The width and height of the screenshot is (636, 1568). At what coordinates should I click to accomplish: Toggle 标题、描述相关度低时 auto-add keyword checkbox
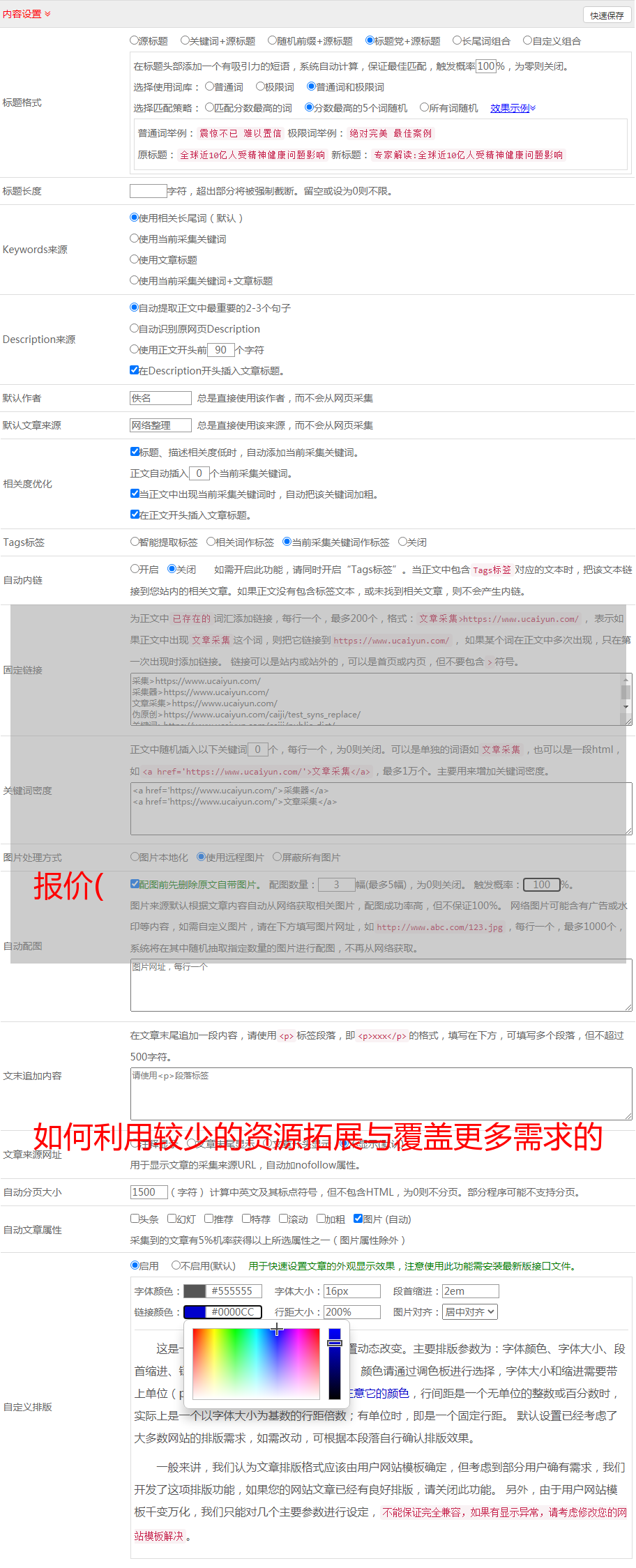[135, 452]
